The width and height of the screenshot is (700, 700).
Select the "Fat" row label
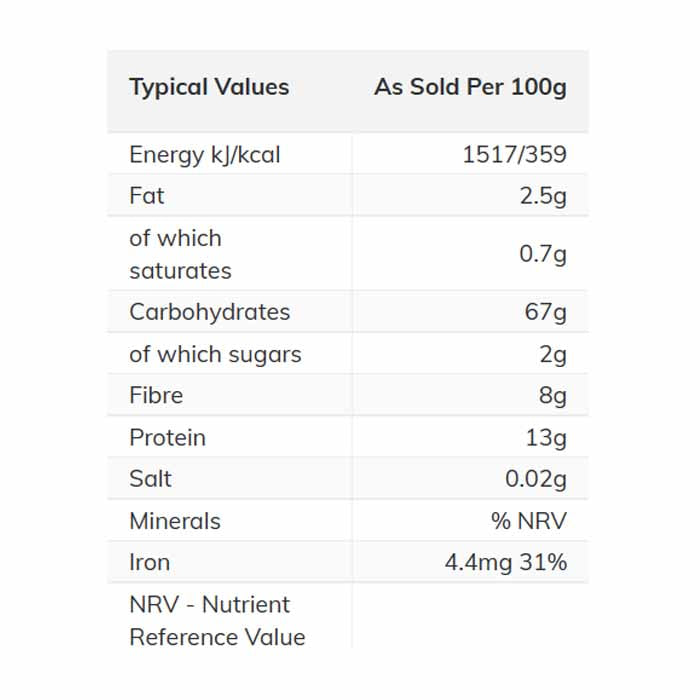147,196
